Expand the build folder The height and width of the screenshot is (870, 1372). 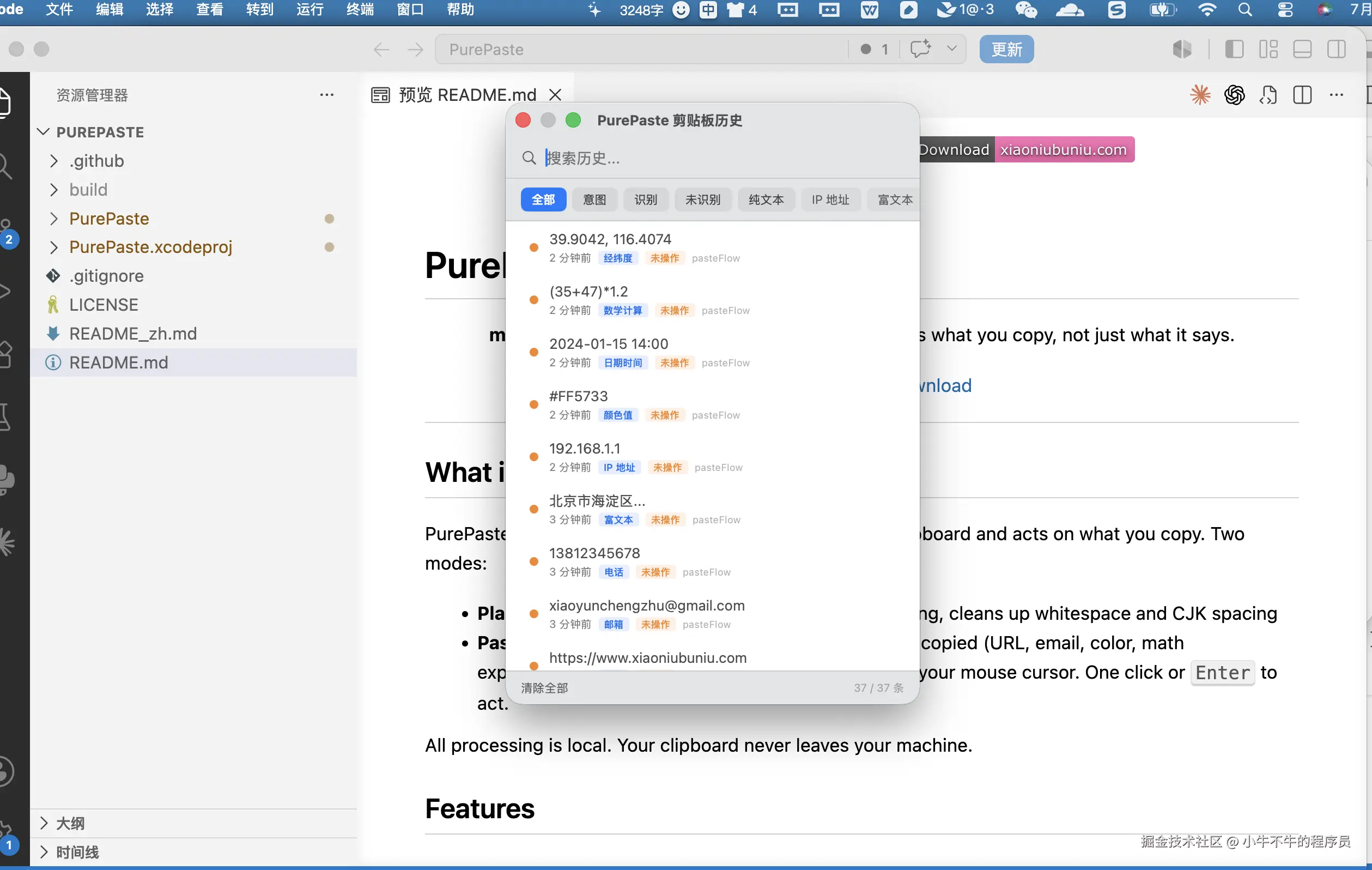53,189
